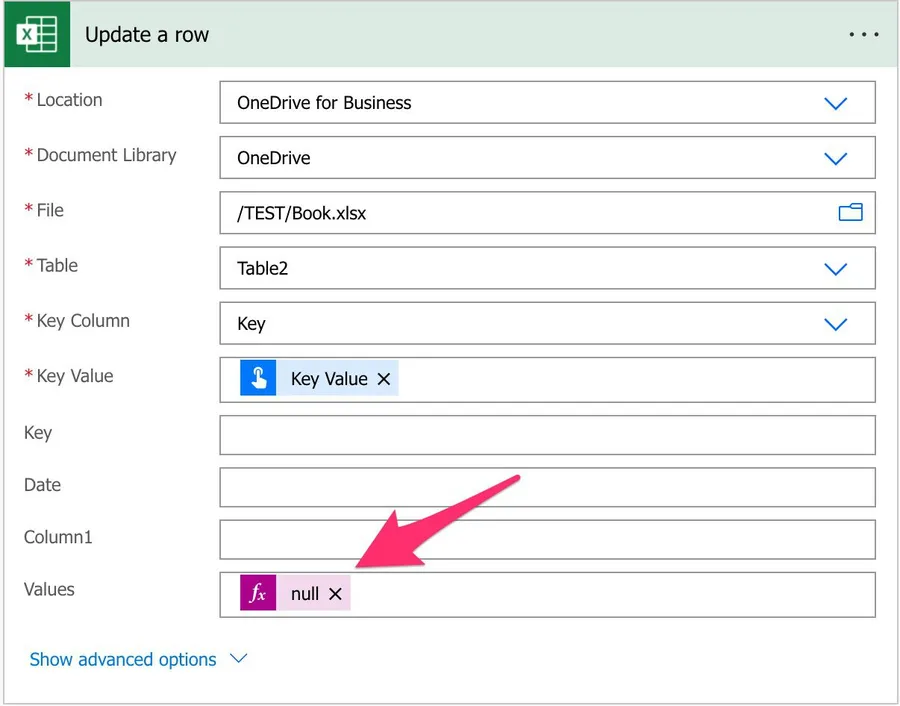Open the Table dropdown showing Table2
The width and height of the screenshot is (900, 706).
(x=835, y=268)
